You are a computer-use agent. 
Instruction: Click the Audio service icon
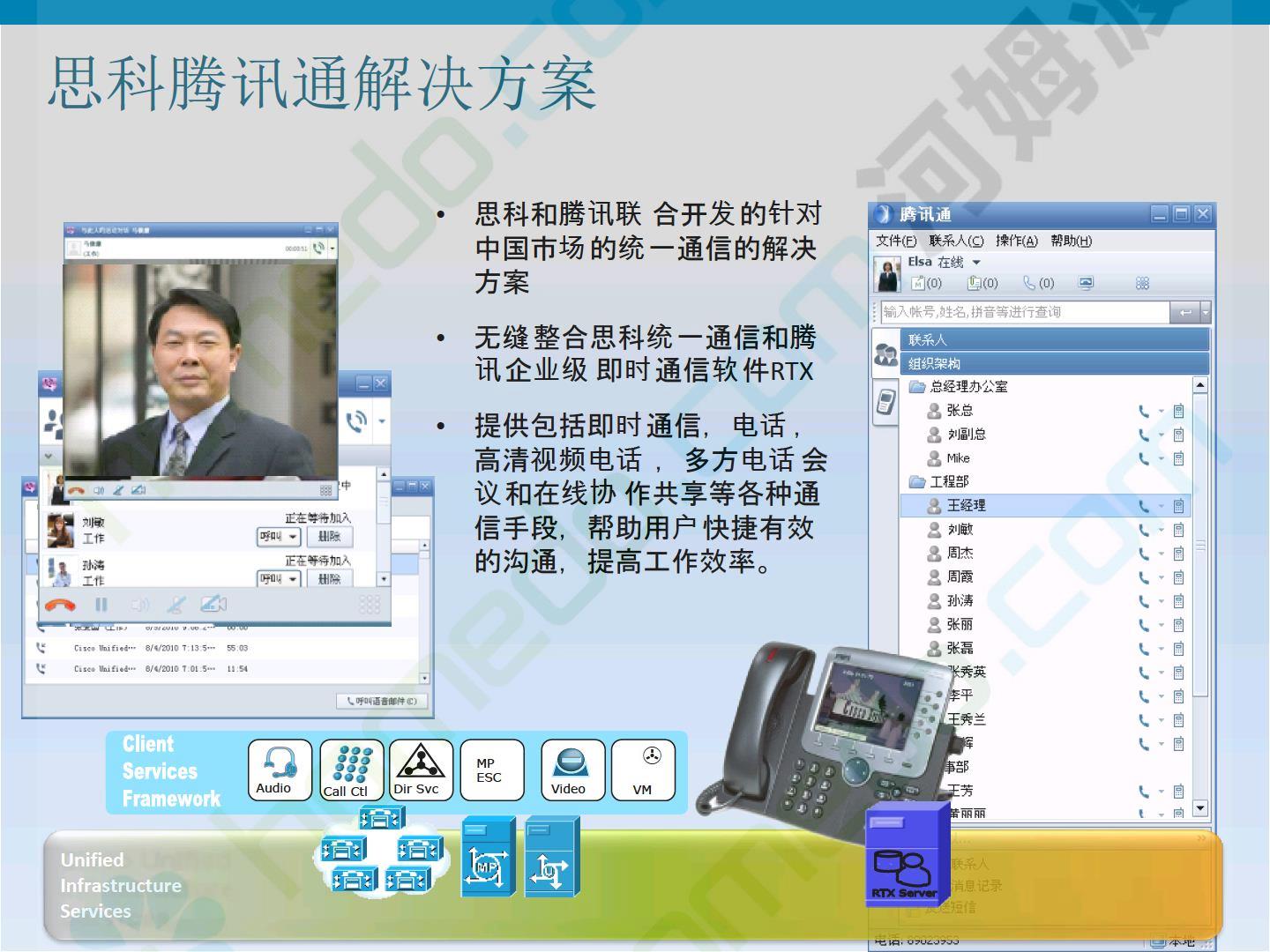pos(280,770)
